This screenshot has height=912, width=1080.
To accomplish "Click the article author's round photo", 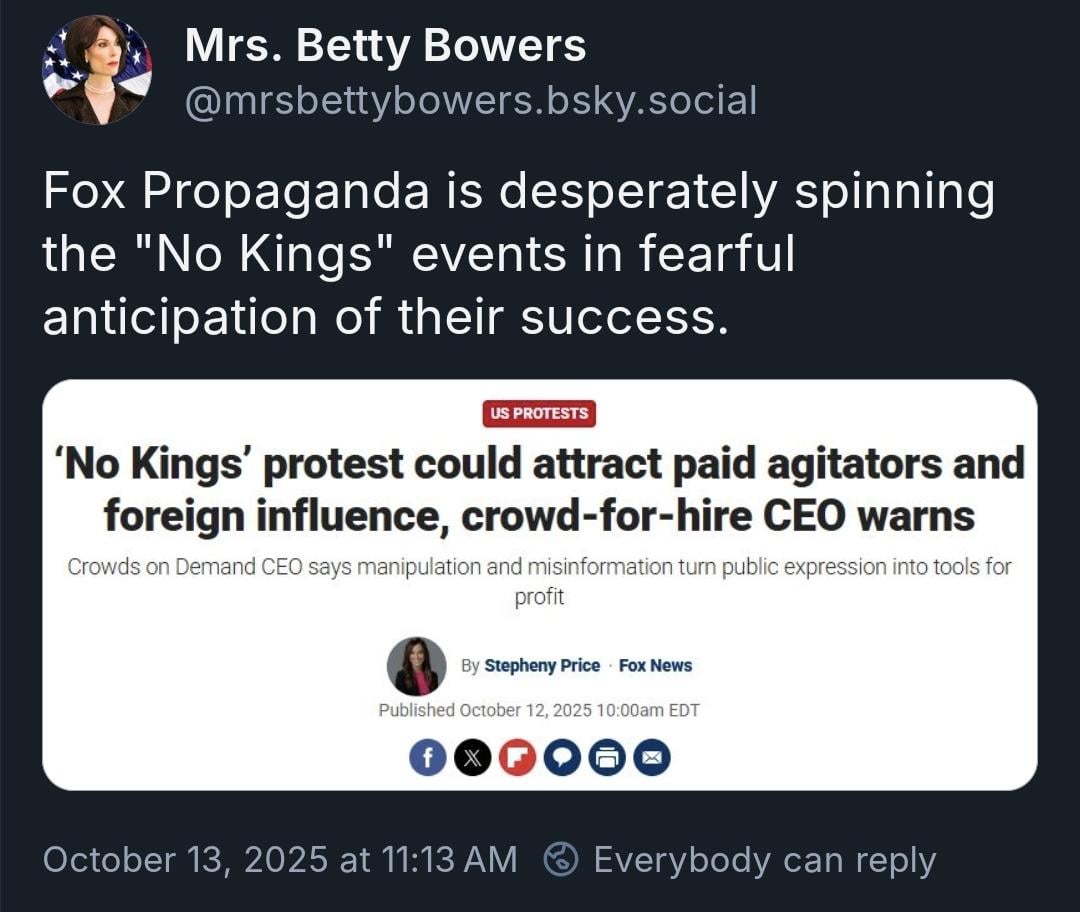I will click(417, 666).
